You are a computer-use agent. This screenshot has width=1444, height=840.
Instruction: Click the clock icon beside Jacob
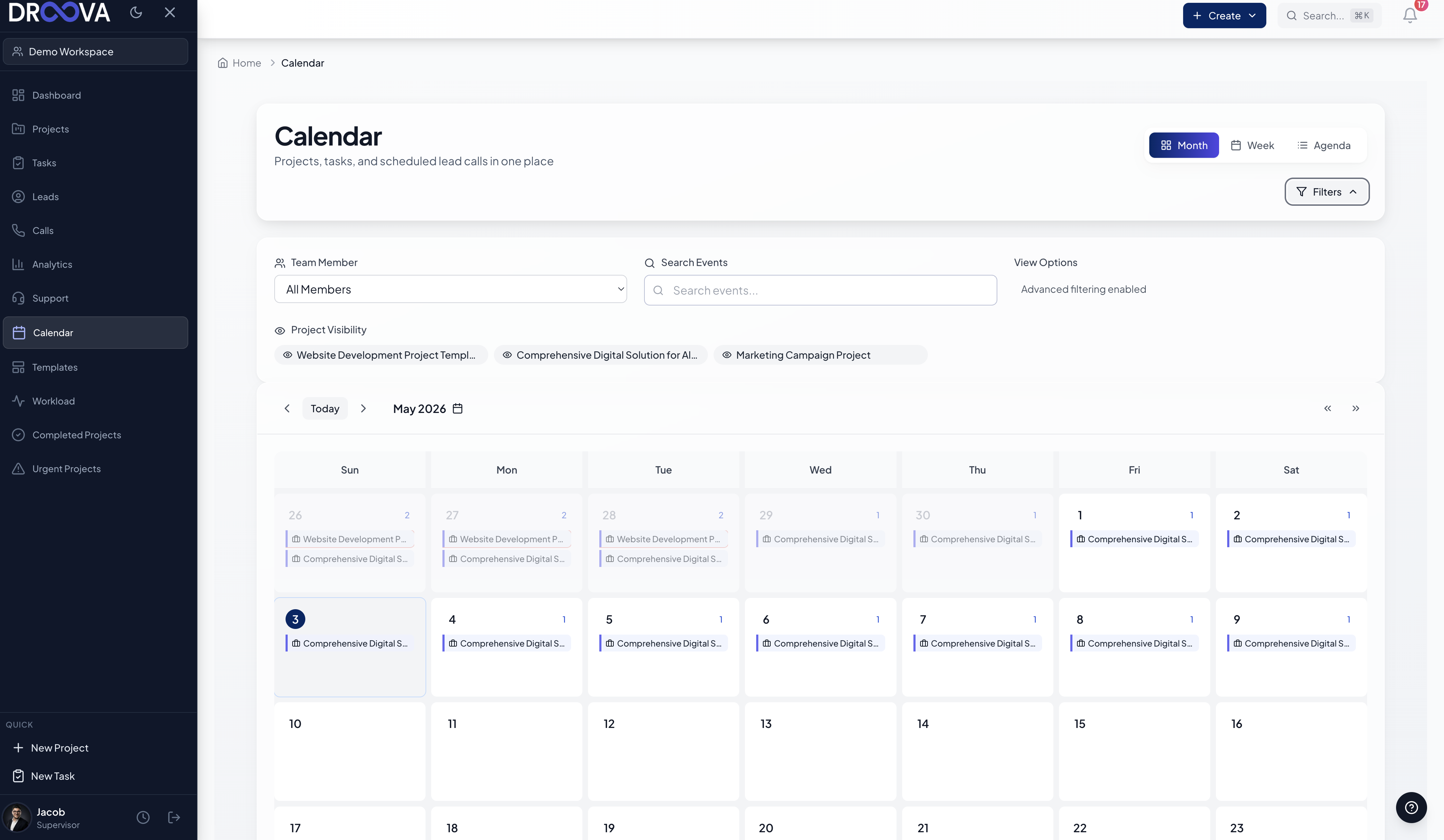(x=143, y=817)
